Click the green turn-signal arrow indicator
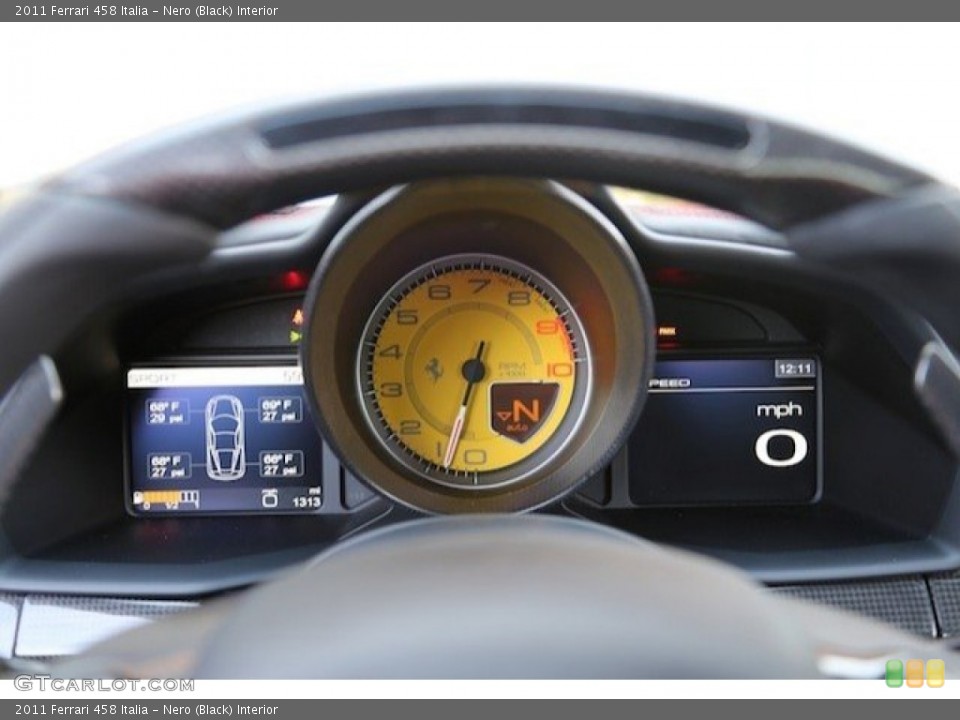The image size is (960, 720). pyautogui.click(x=296, y=336)
